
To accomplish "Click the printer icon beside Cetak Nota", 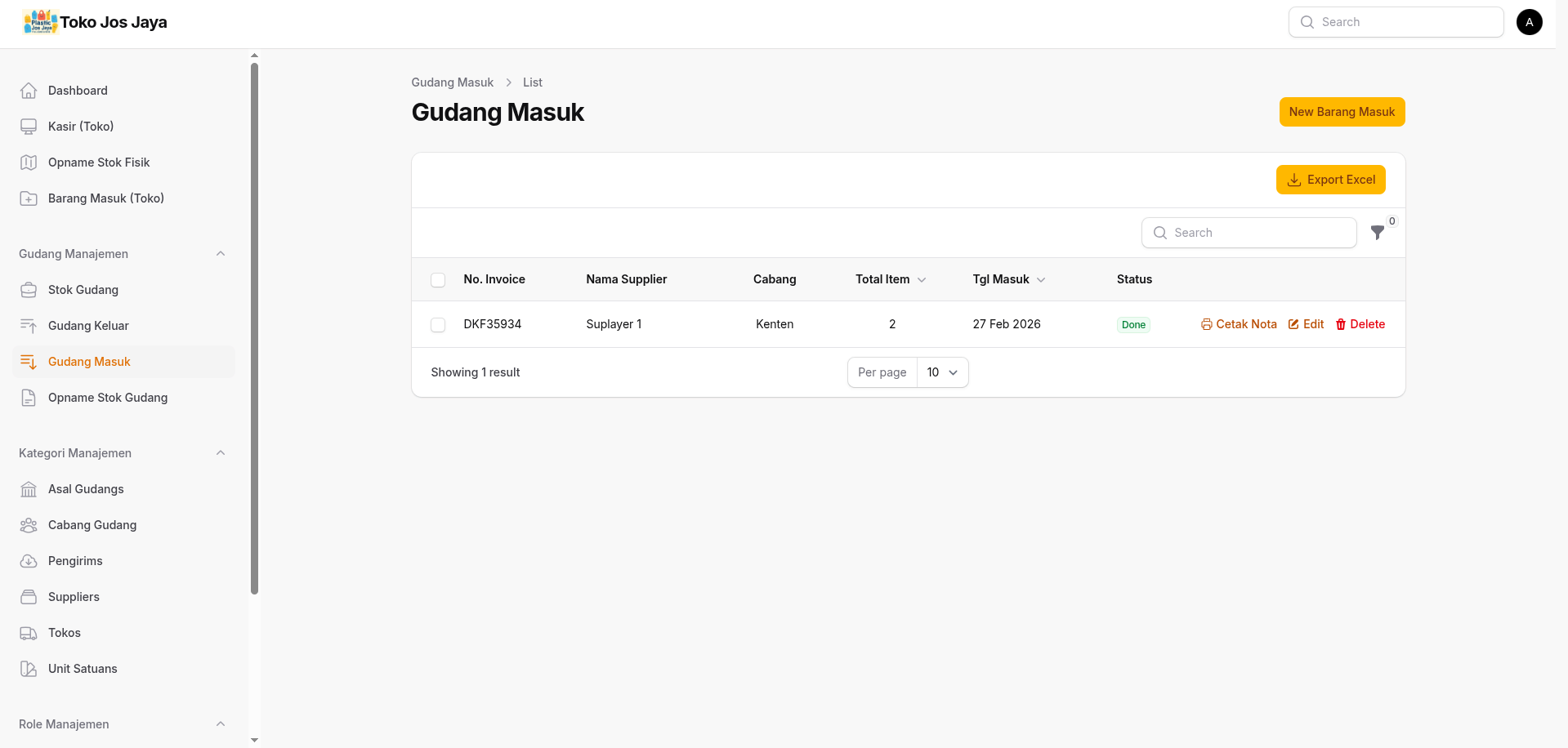I will pos(1206,324).
